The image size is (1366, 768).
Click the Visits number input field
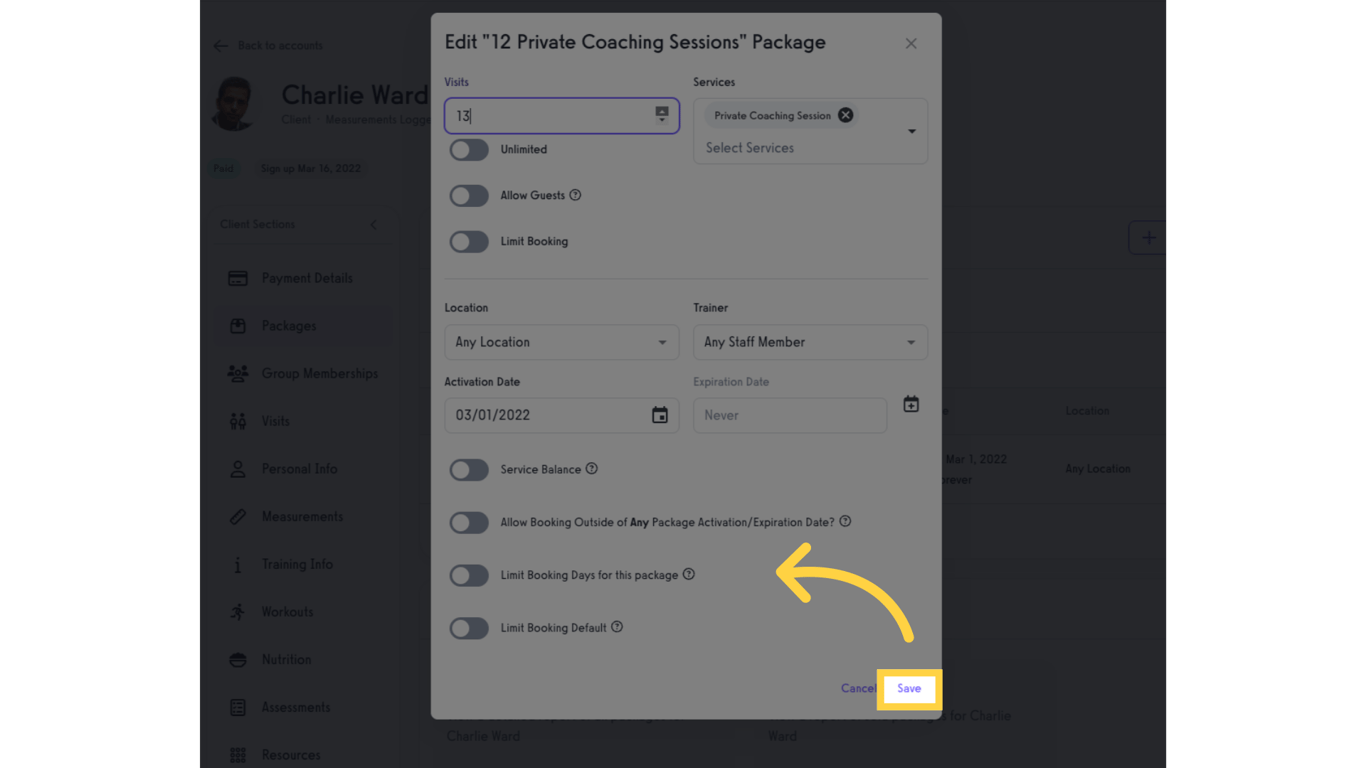[x=550, y=116]
